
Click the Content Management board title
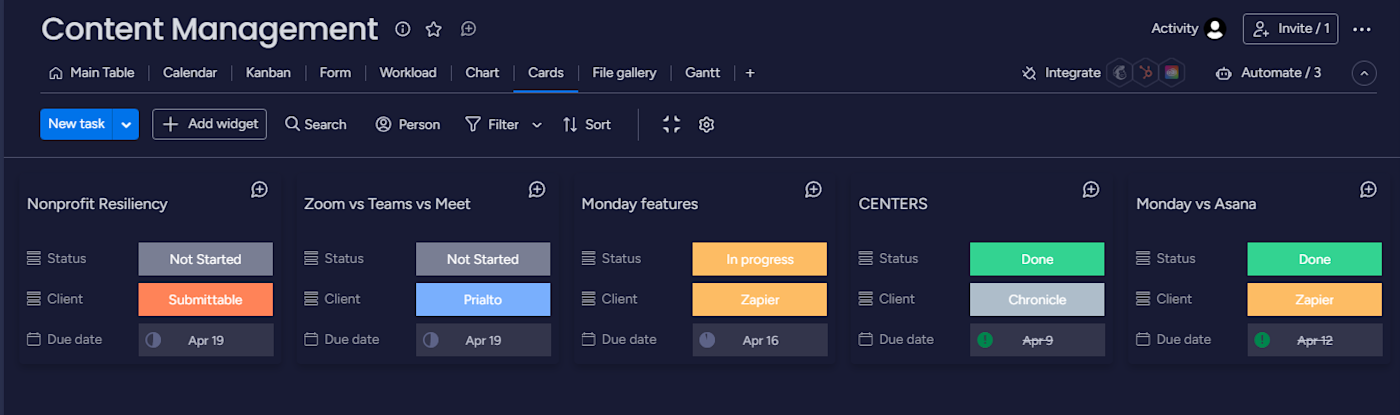[x=210, y=29]
